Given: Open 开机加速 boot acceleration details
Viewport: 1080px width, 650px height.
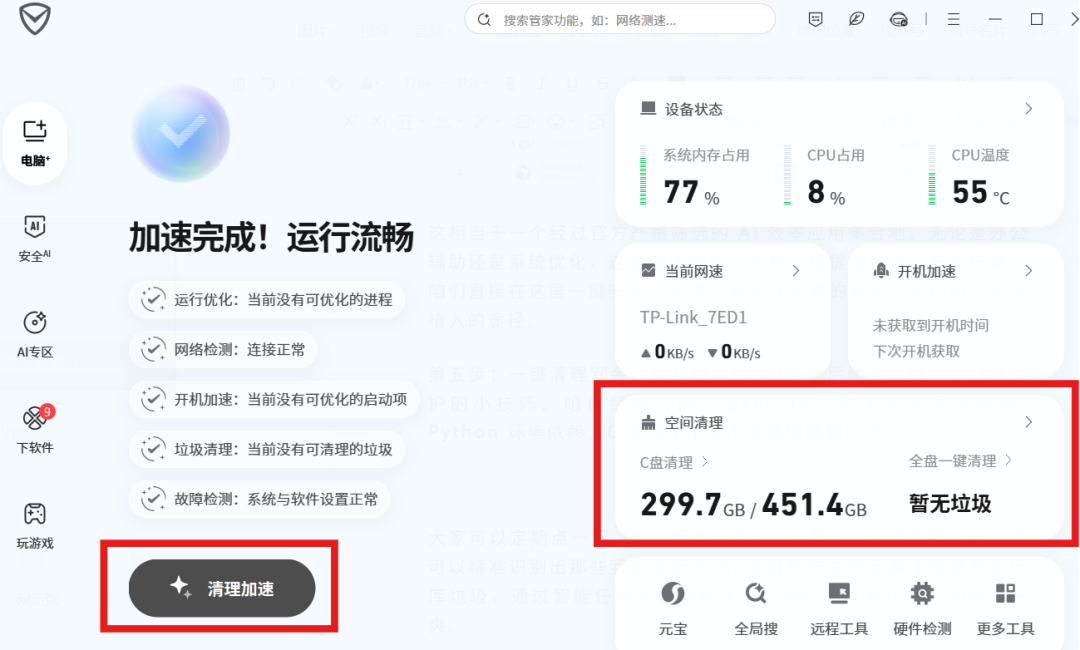Looking at the screenshot, I should [1028, 270].
